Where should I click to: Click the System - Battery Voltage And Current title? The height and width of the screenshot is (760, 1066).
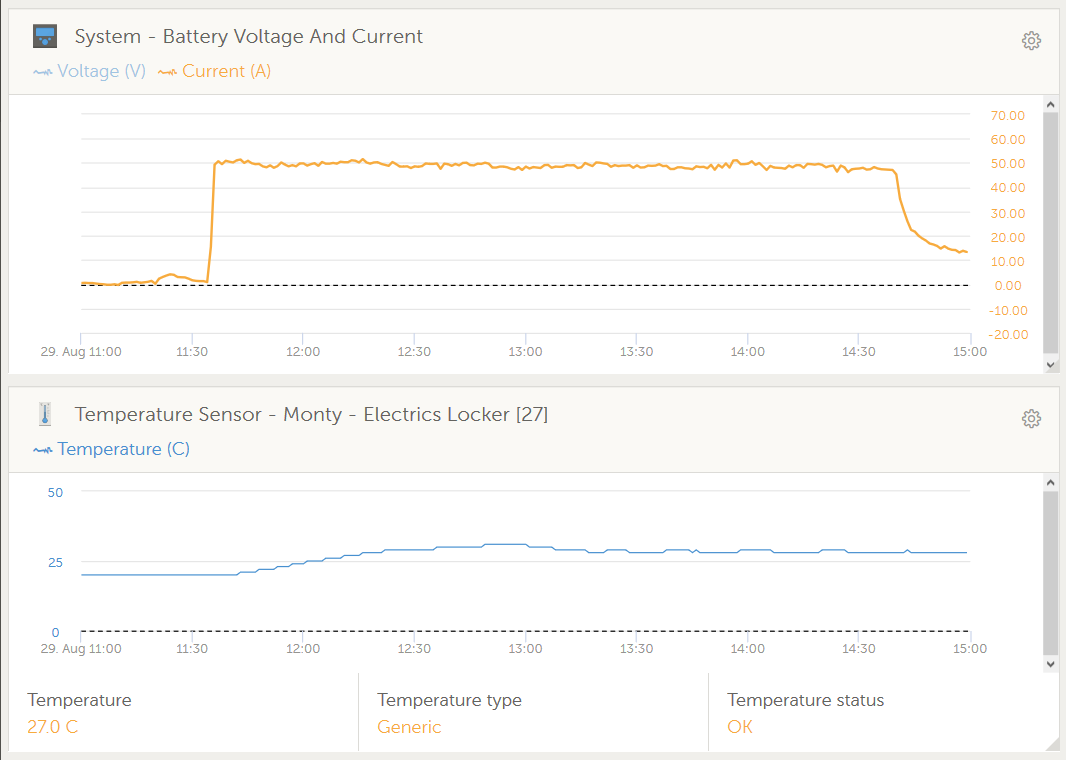tap(248, 37)
